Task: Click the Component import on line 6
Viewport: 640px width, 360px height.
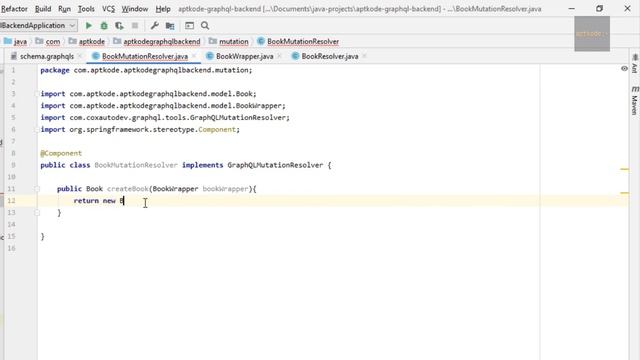Action: click(x=140, y=129)
